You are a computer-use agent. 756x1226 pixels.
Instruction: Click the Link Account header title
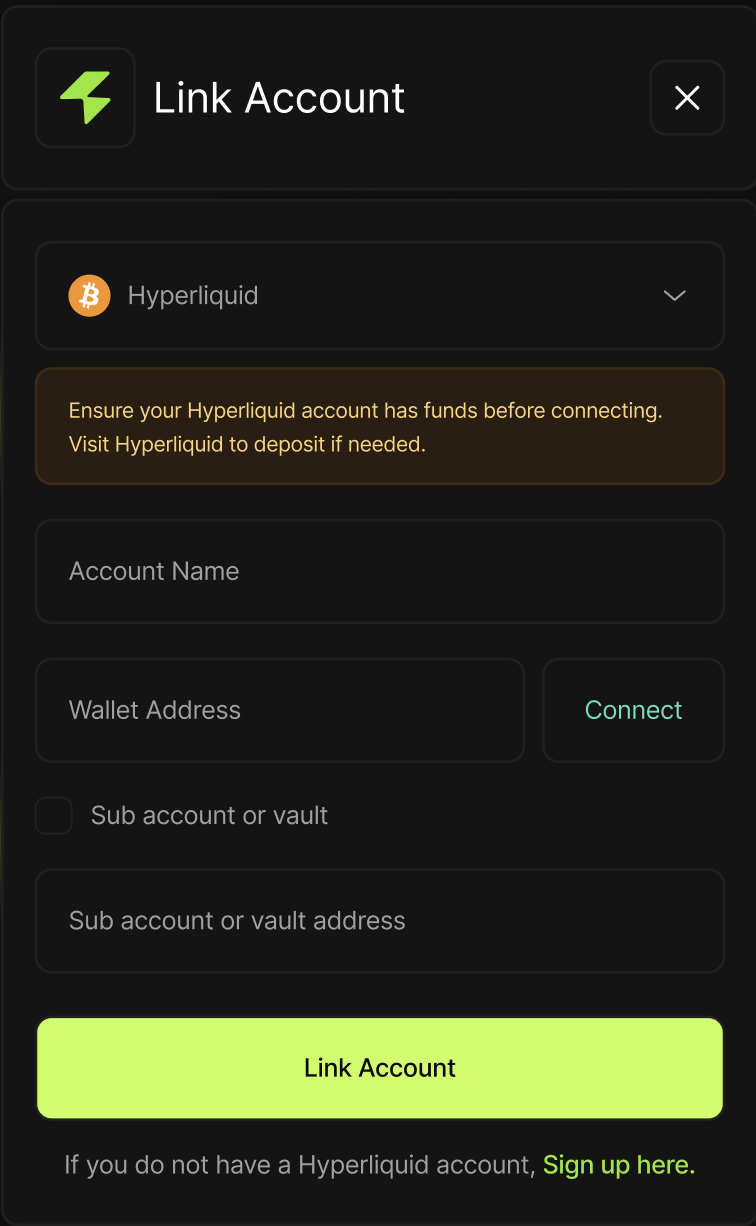point(279,98)
